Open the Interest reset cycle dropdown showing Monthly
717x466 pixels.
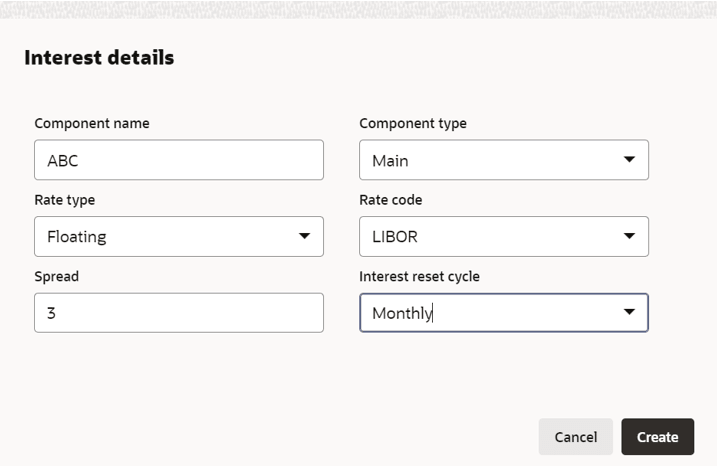point(504,313)
